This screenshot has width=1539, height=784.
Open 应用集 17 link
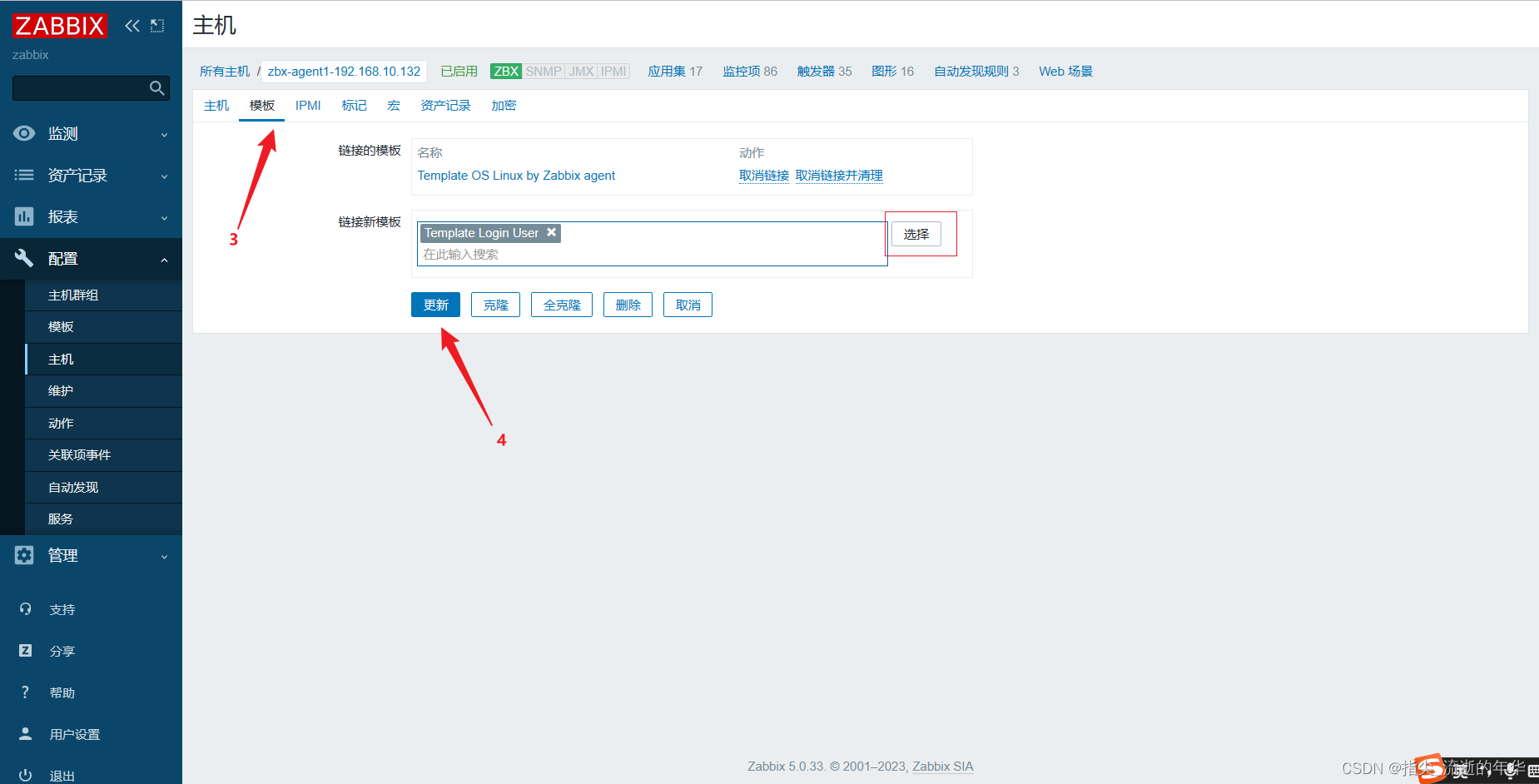675,72
